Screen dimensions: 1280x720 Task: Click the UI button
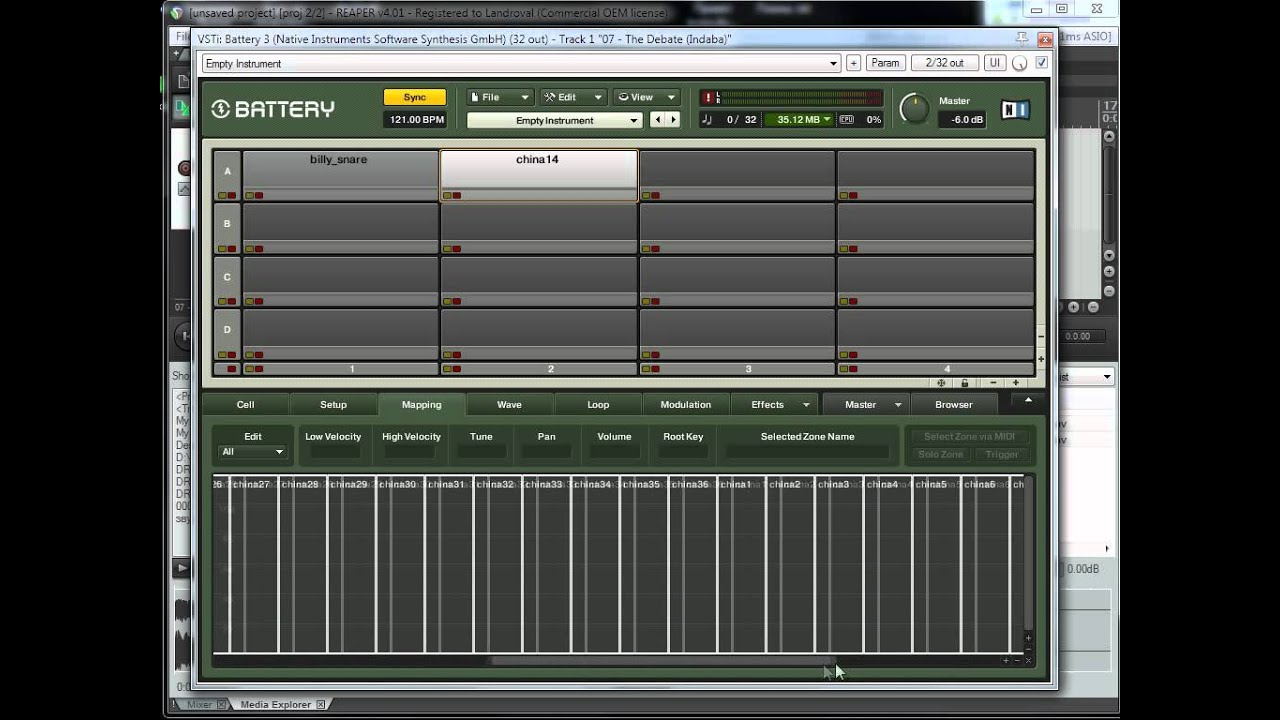(995, 63)
